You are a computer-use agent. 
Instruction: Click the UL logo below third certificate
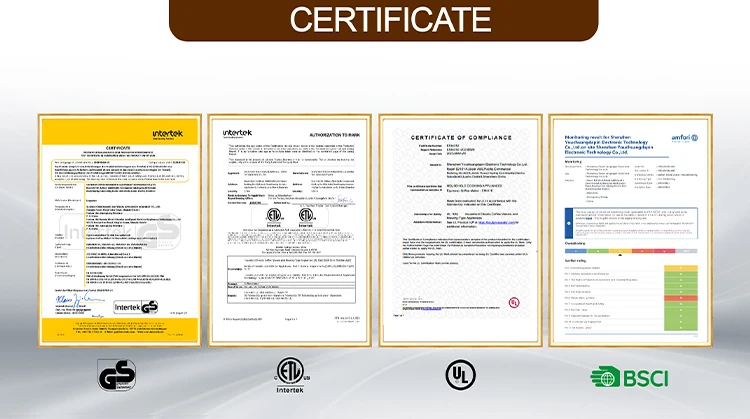pyautogui.click(x=461, y=375)
